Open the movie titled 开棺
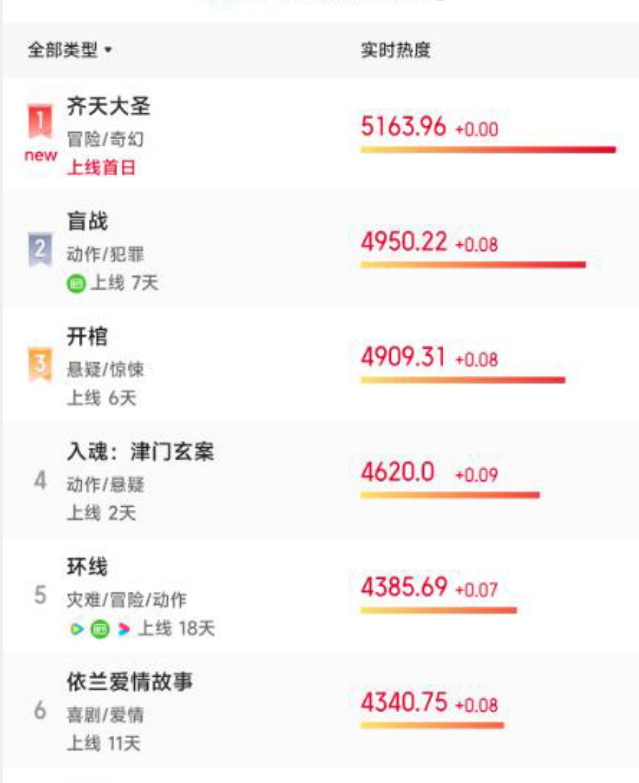Viewport: 639px width, 783px height. (x=87, y=337)
